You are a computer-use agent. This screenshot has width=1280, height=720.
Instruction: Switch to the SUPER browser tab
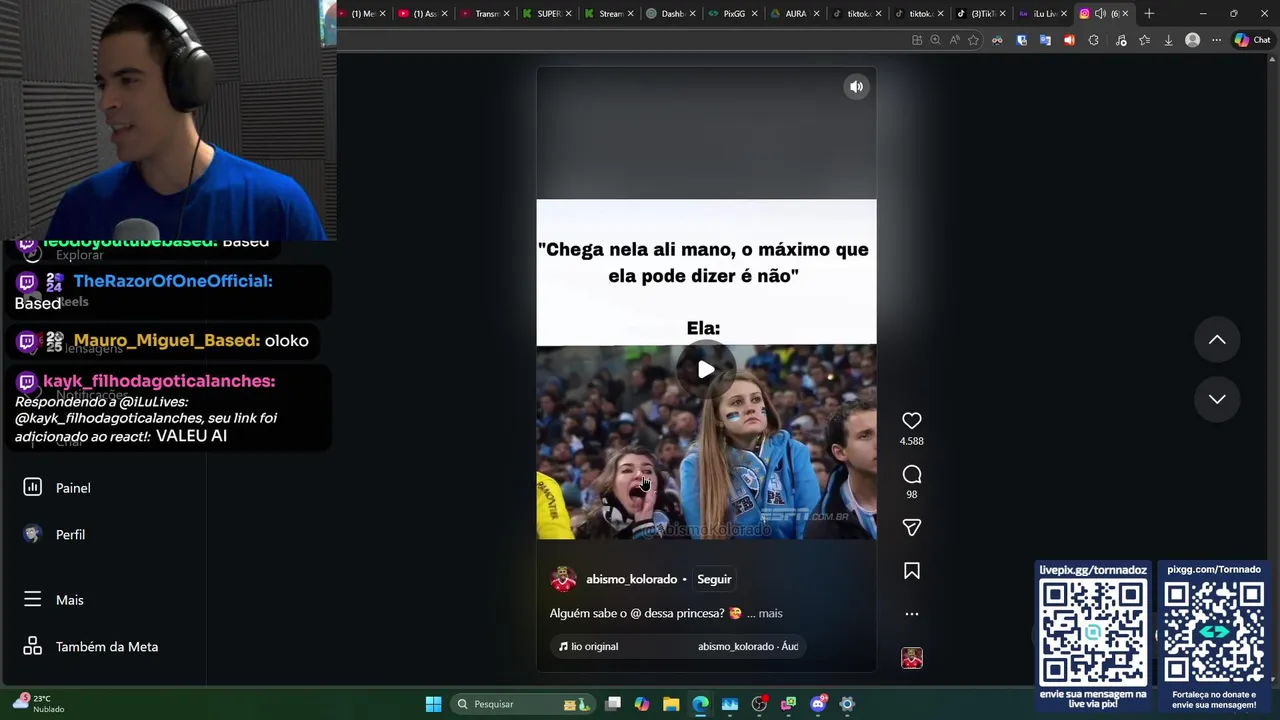tap(548, 14)
